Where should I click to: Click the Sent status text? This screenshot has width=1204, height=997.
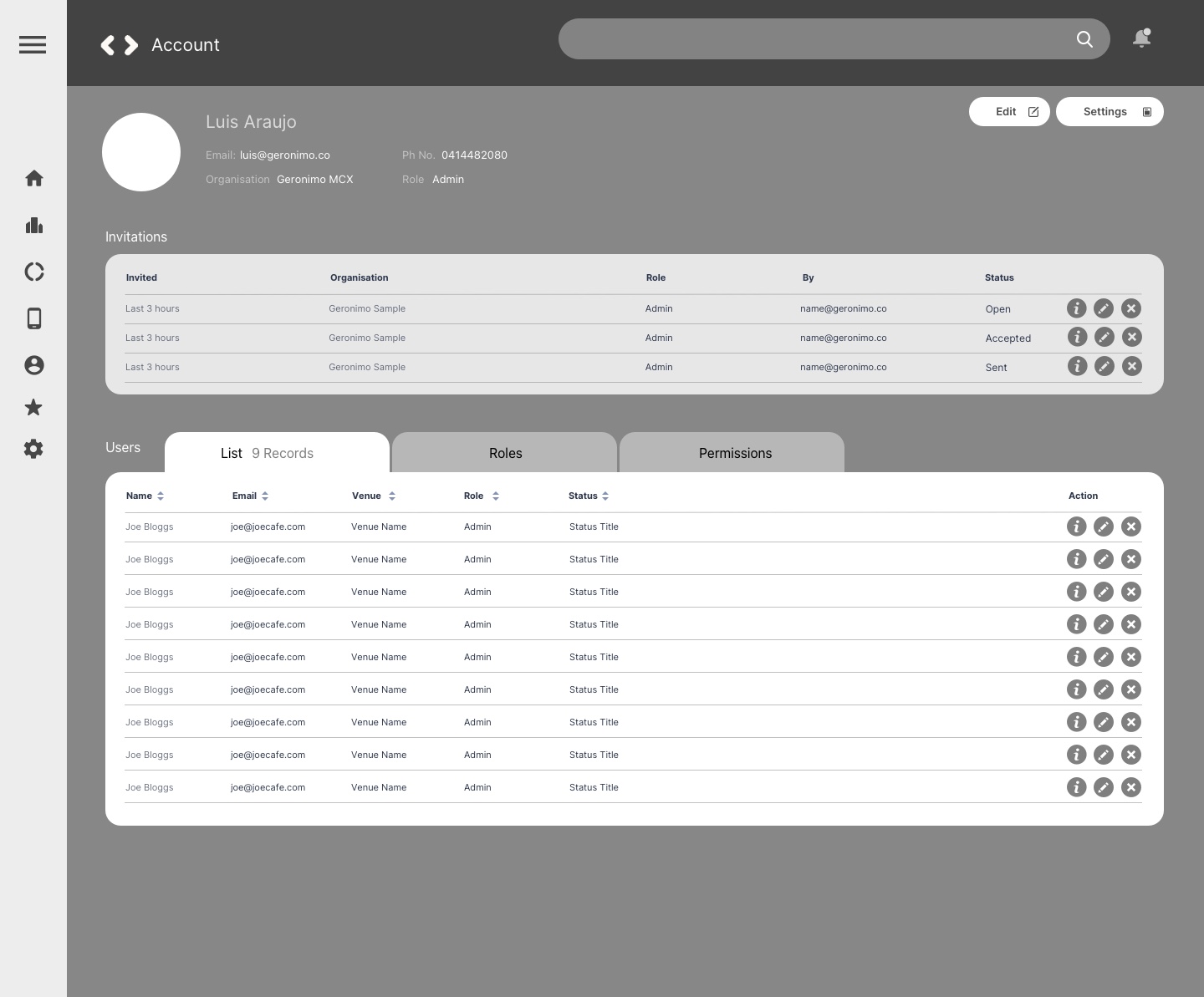click(997, 368)
